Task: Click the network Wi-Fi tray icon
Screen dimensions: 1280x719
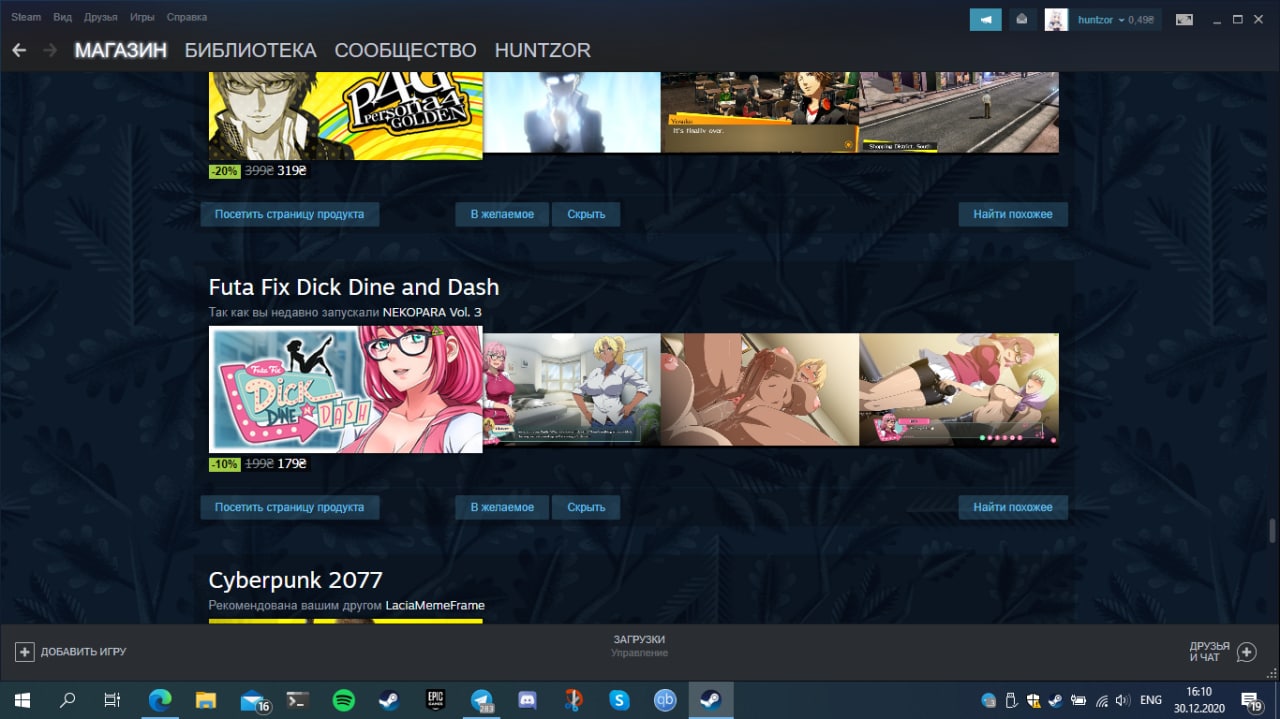Action: click(1102, 700)
